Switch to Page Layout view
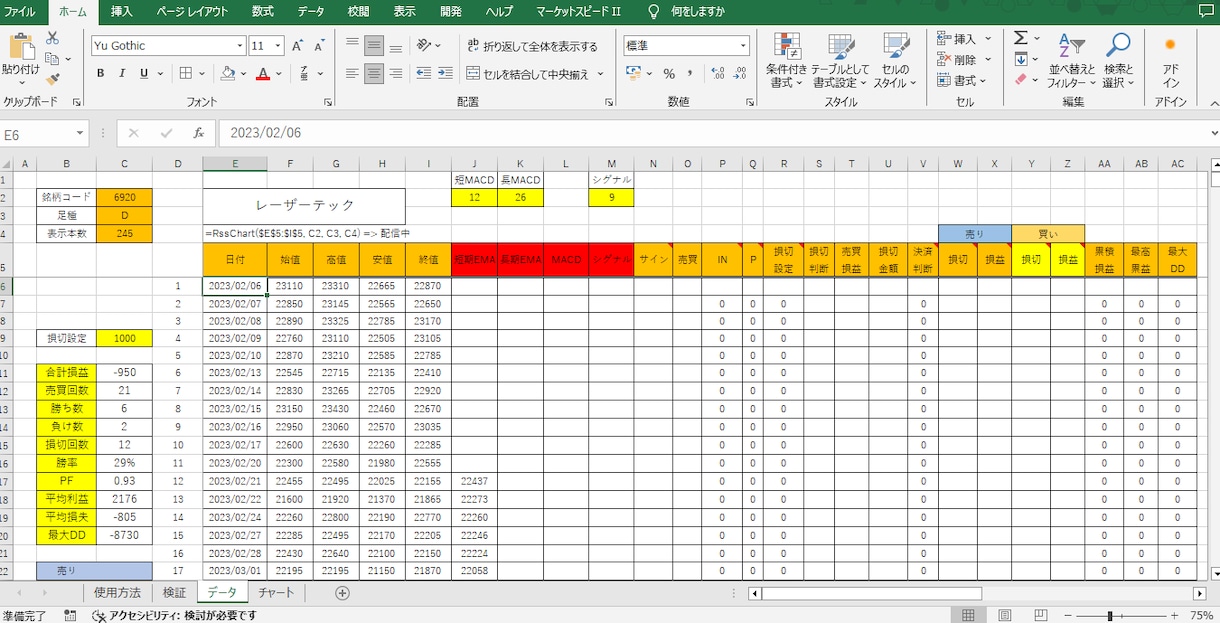This screenshot has width=1220, height=623. pos(1005,616)
